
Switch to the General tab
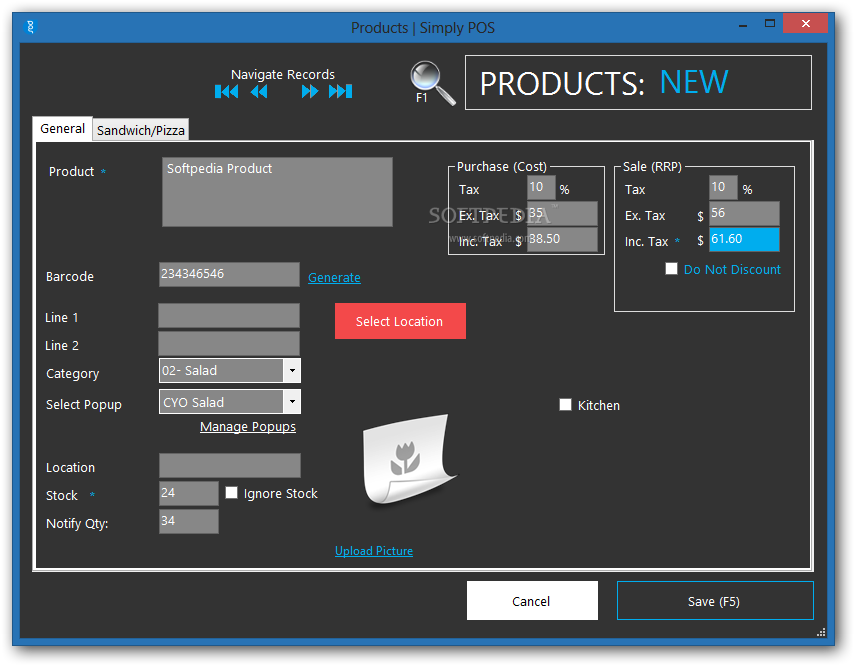62,129
